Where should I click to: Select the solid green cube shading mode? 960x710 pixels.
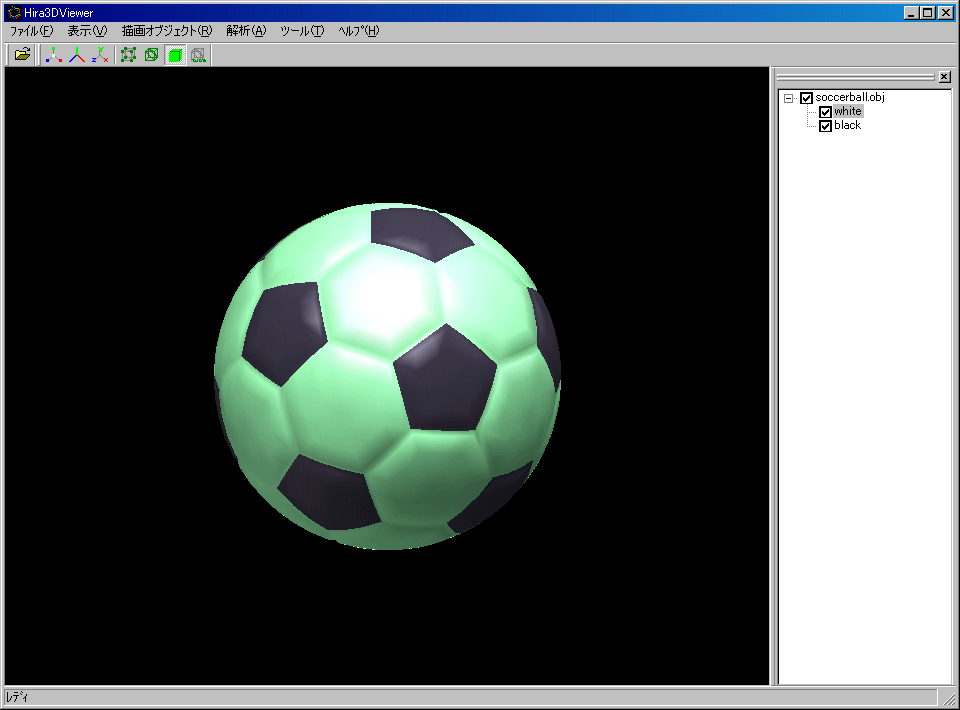(175, 54)
